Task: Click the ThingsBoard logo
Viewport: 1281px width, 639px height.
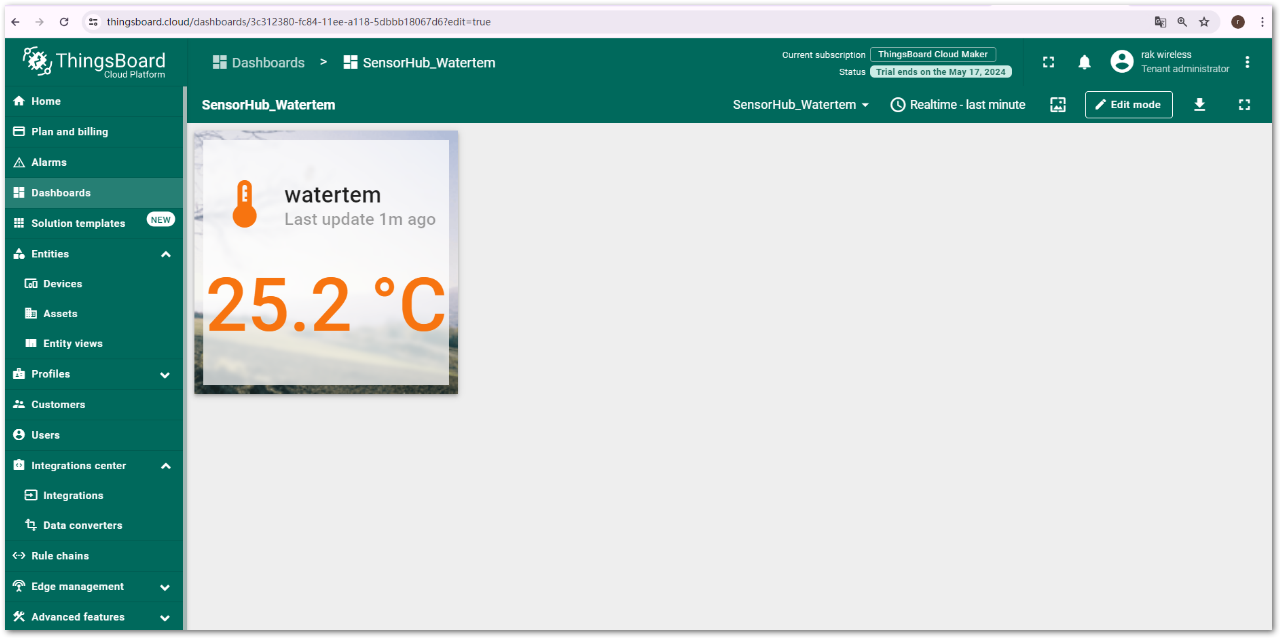Action: [x=94, y=62]
